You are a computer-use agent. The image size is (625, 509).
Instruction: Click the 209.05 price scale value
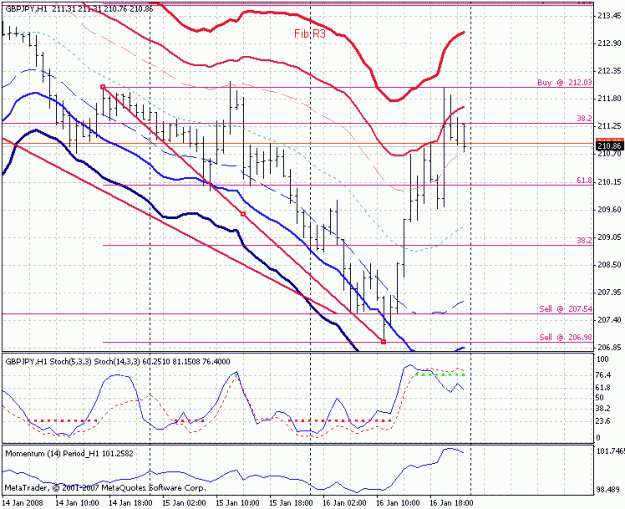click(609, 237)
